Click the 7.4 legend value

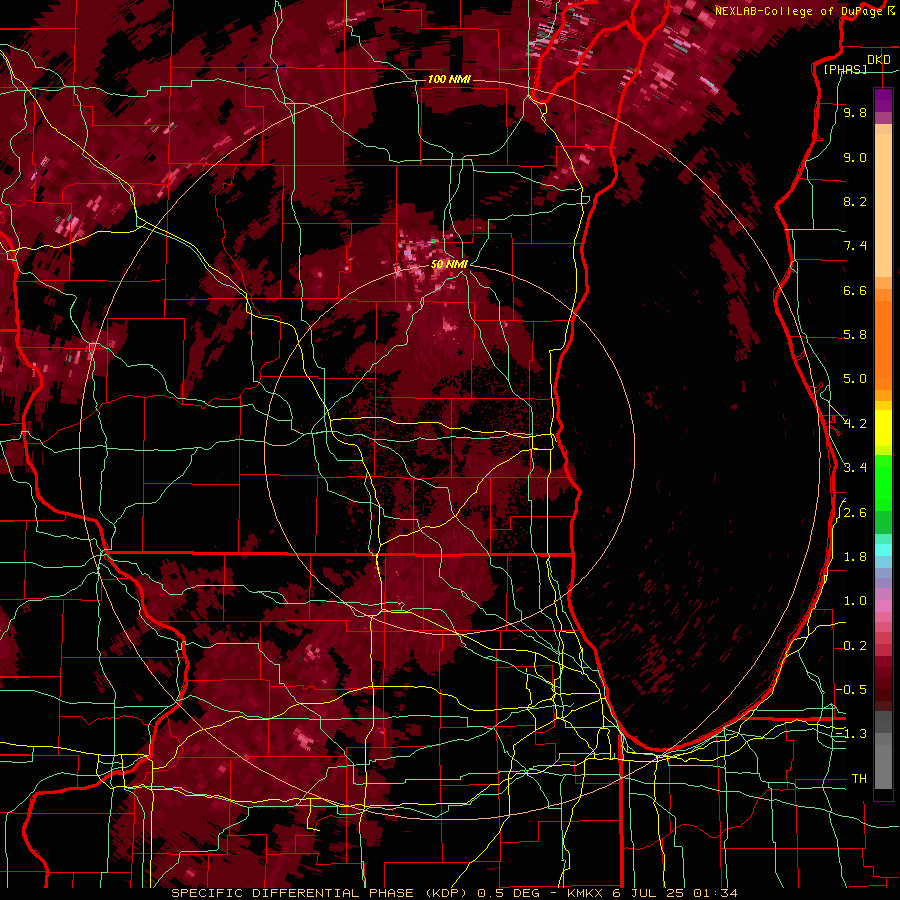tap(855, 246)
